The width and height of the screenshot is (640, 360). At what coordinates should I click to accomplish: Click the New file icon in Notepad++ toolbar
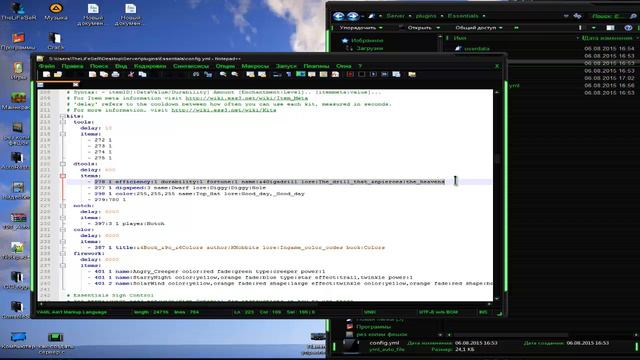(47, 74)
